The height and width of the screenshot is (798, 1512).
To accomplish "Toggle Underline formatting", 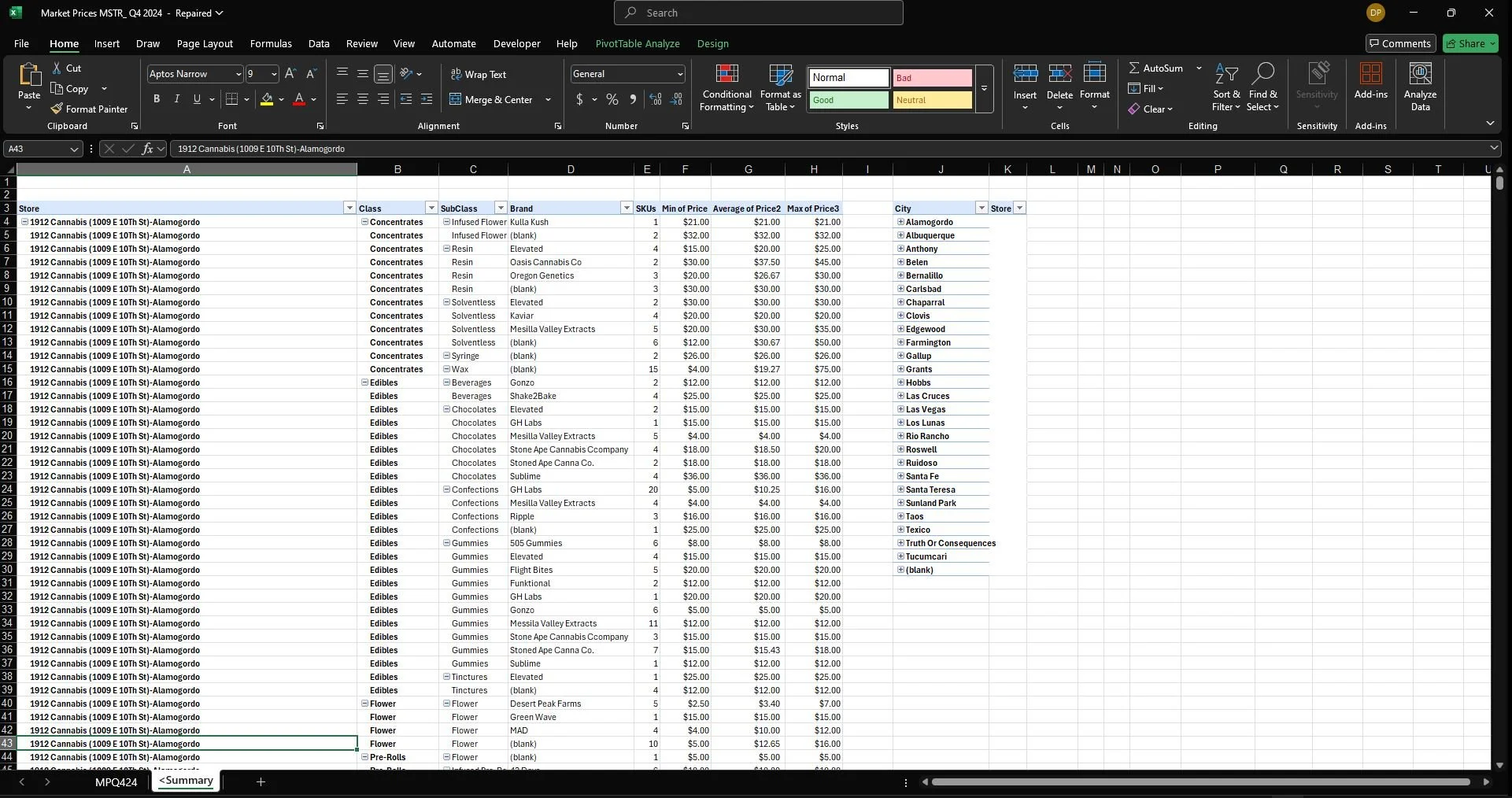I will [x=197, y=99].
